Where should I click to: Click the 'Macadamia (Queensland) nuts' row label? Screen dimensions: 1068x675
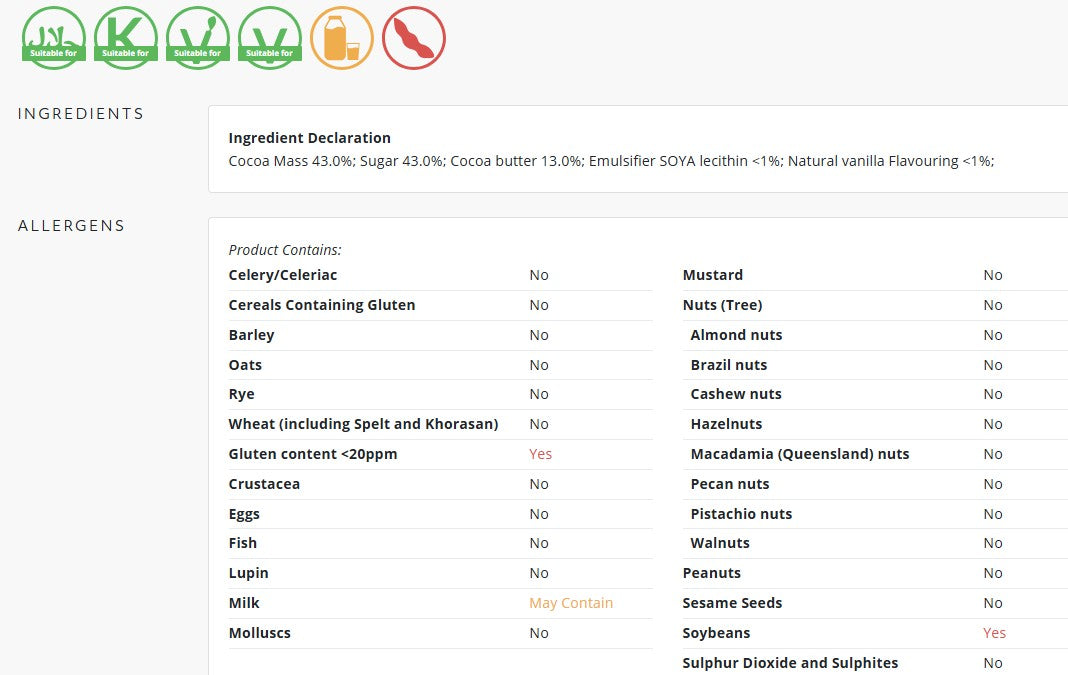click(800, 454)
